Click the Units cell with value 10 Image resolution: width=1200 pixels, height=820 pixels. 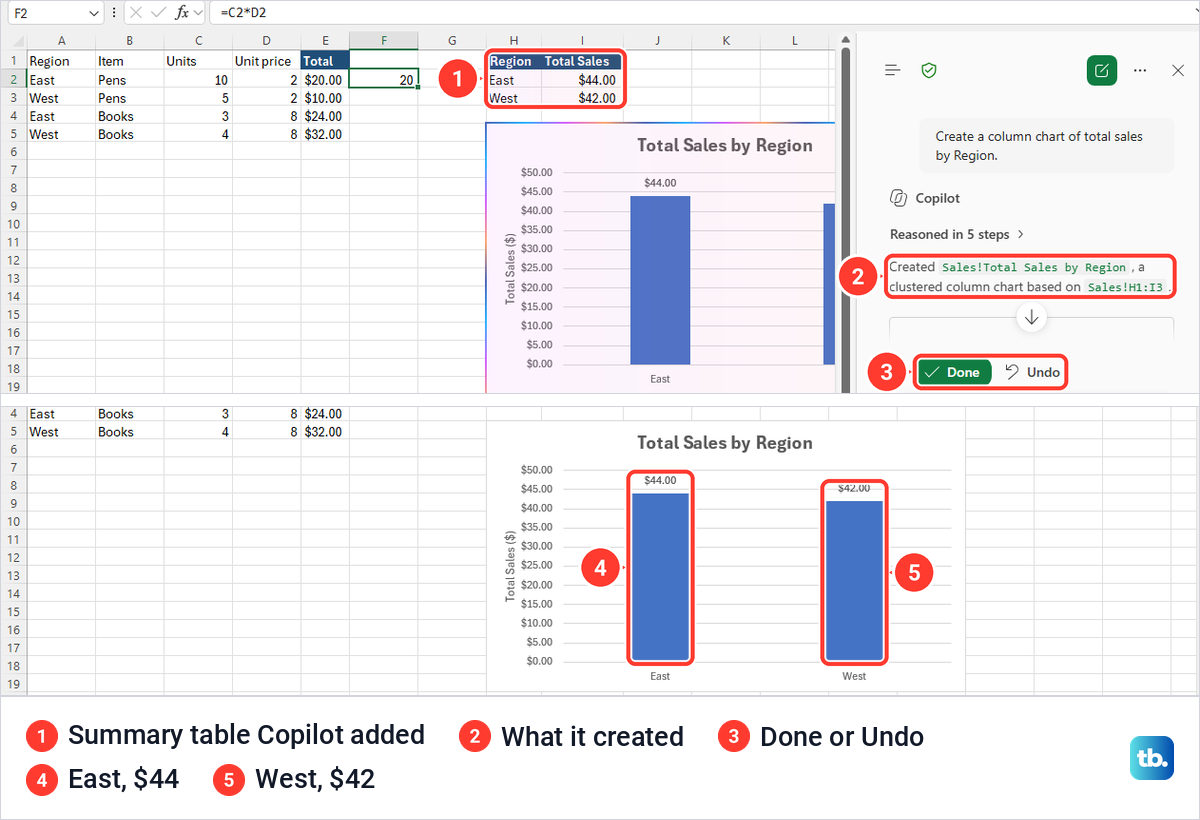[x=198, y=80]
